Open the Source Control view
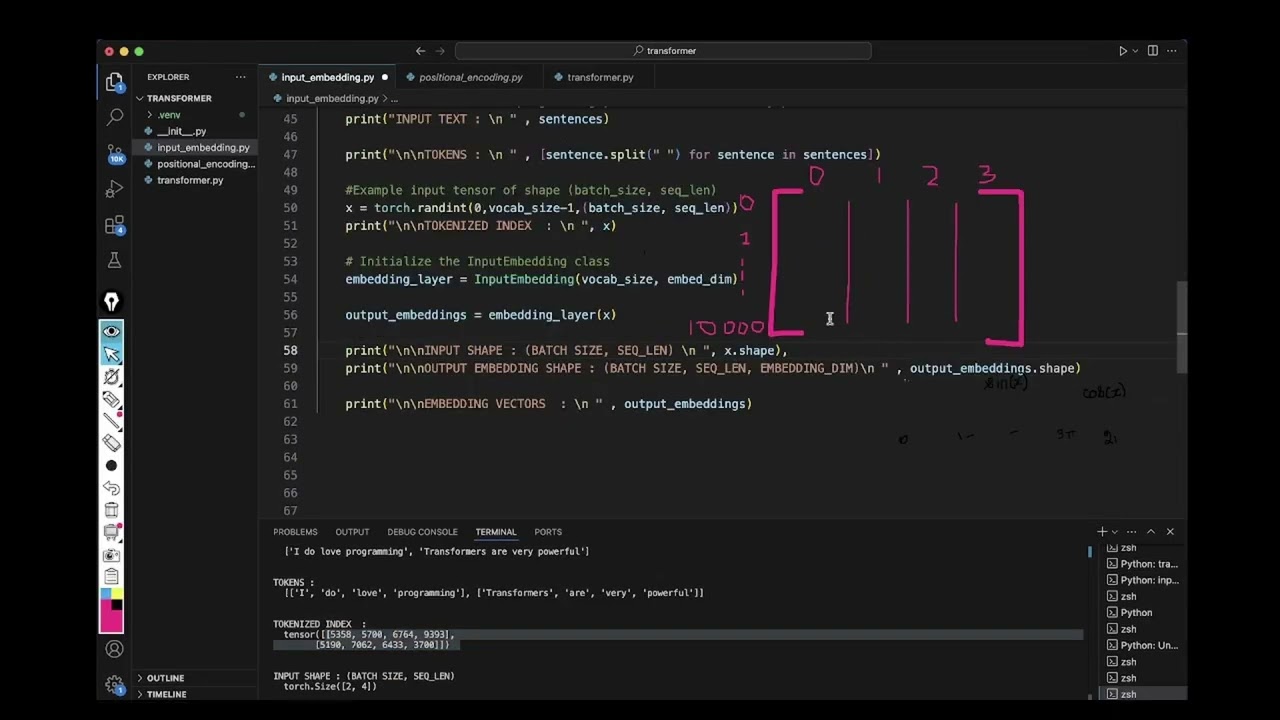The width and height of the screenshot is (1280, 720). pos(115,154)
